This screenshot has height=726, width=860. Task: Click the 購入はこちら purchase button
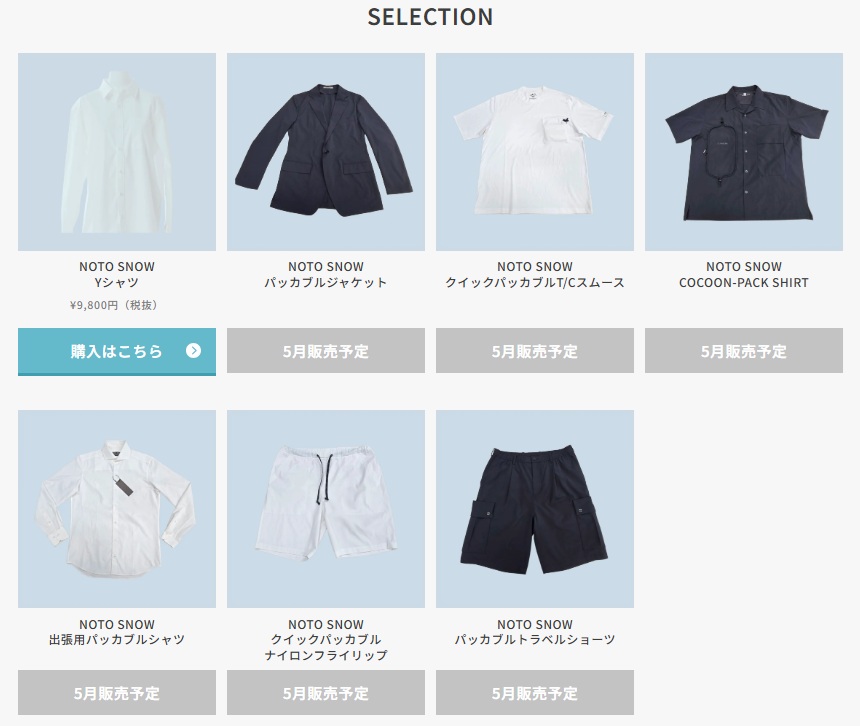(x=117, y=351)
